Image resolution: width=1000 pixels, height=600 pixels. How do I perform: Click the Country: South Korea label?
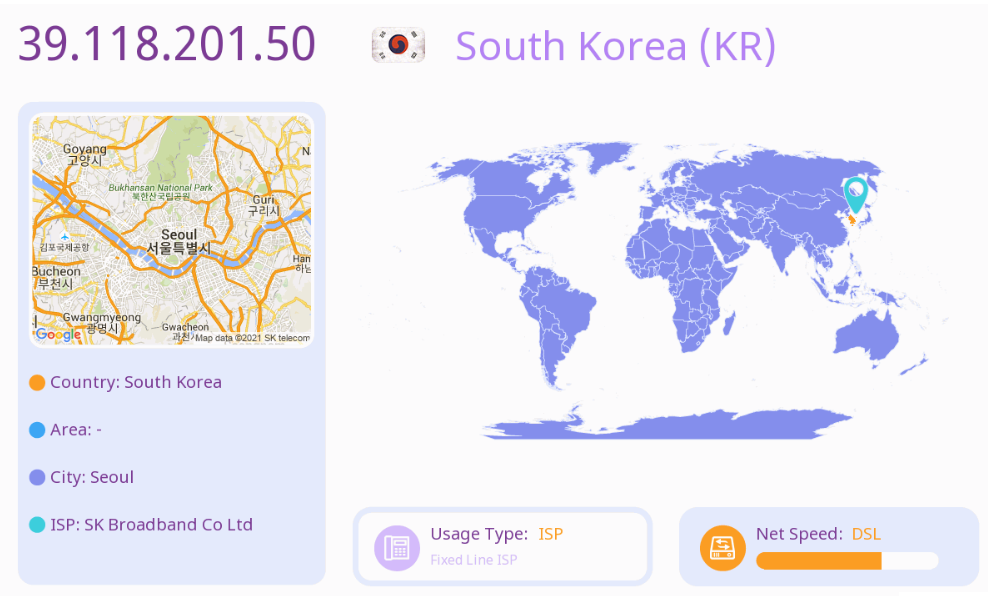136,382
